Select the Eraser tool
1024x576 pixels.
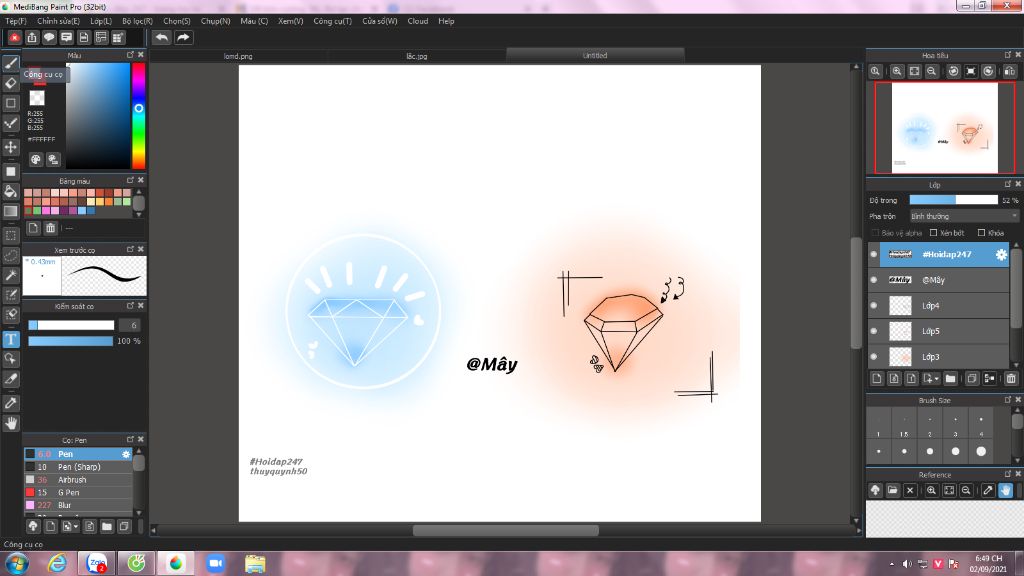pyautogui.click(x=11, y=83)
